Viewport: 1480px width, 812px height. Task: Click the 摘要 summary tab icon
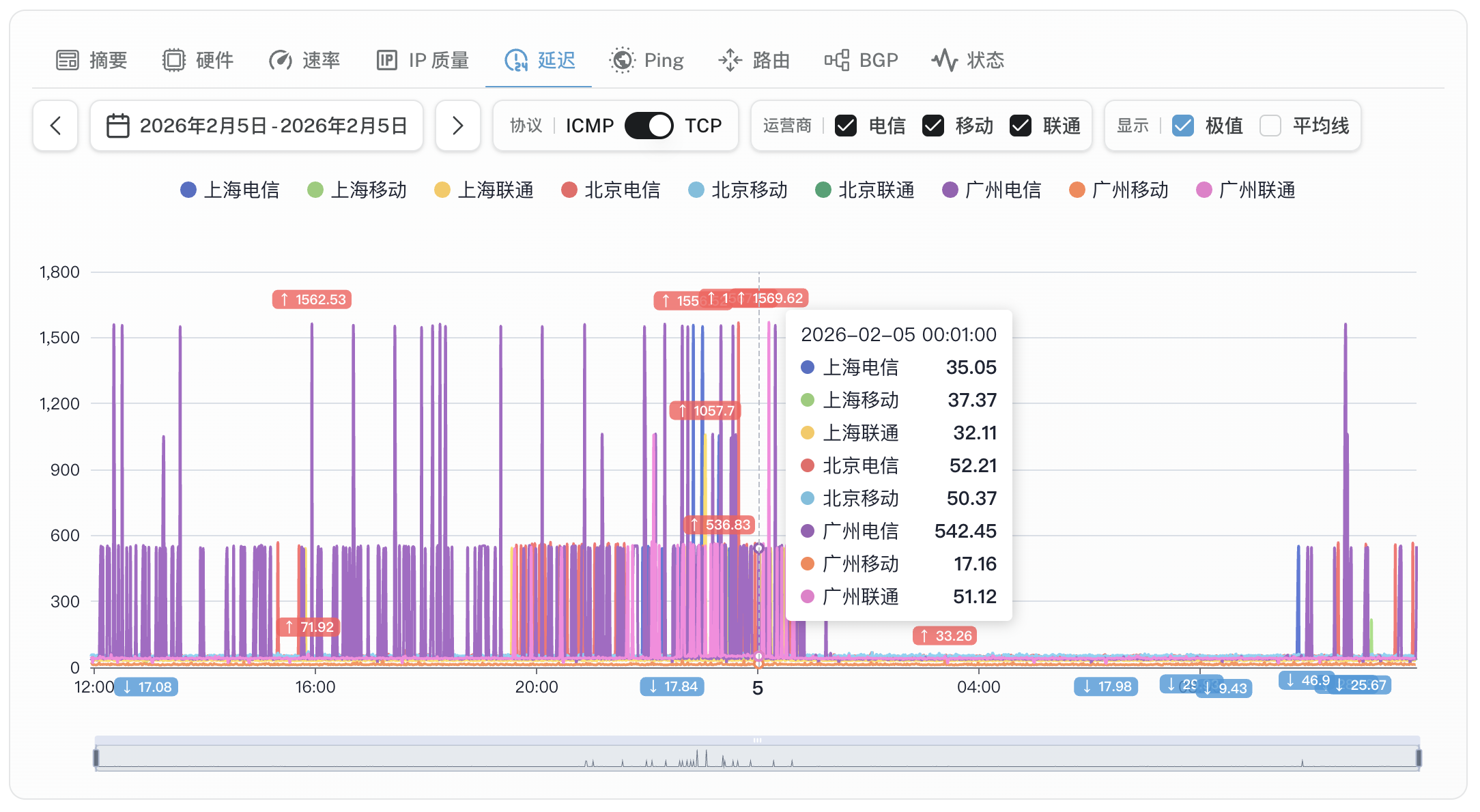pos(68,60)
